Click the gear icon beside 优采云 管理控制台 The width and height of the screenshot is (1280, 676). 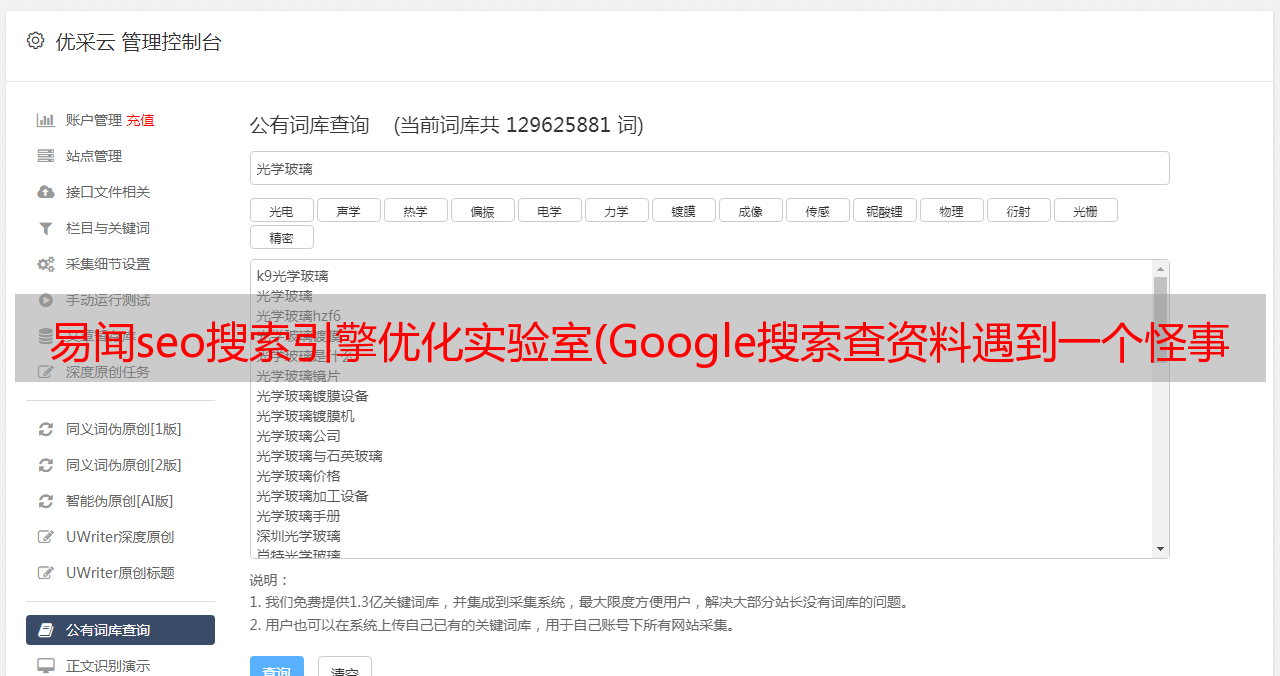coord(36,41)
